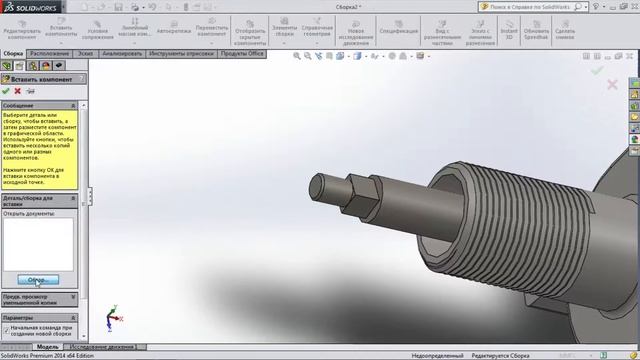640x360 pixels.
Task: Expand Предв. просмотр уменьшенной копии section
Action: [x=73, y=297]
